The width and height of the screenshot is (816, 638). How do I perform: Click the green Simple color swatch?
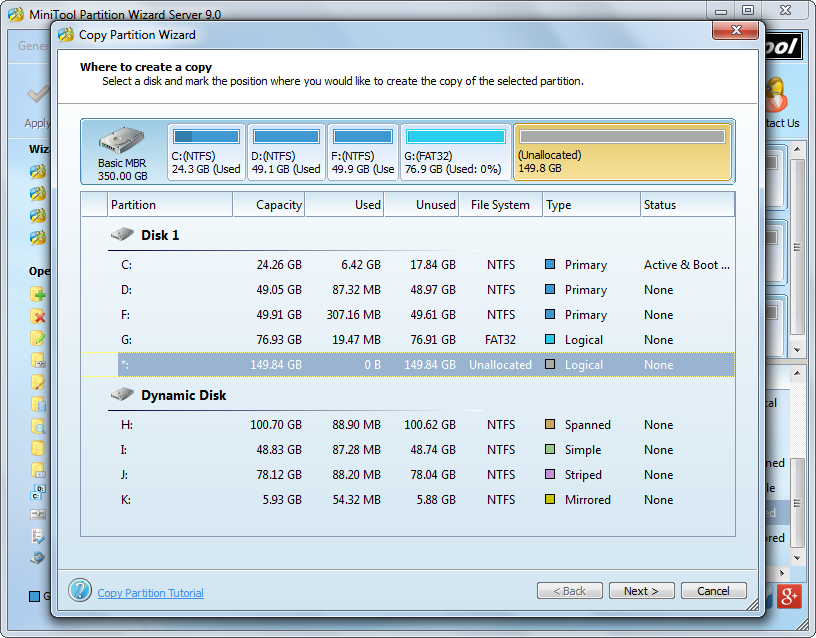[x=550, y=449]
